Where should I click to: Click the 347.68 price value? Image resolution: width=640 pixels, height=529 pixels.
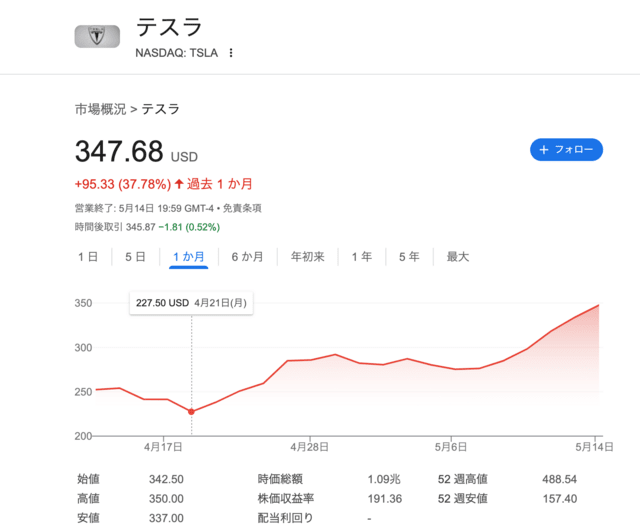tap(119, 151)
